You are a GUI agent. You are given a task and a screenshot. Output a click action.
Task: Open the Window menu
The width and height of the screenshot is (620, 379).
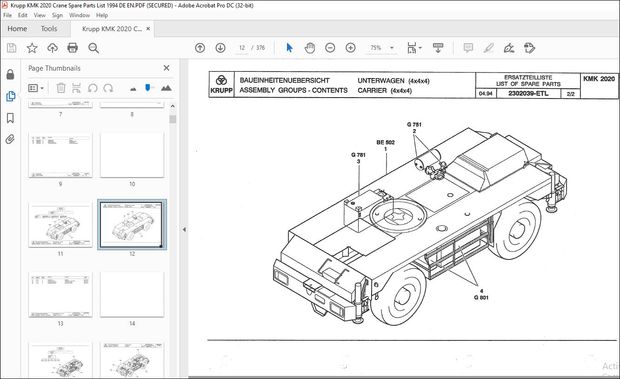[79, 15]
